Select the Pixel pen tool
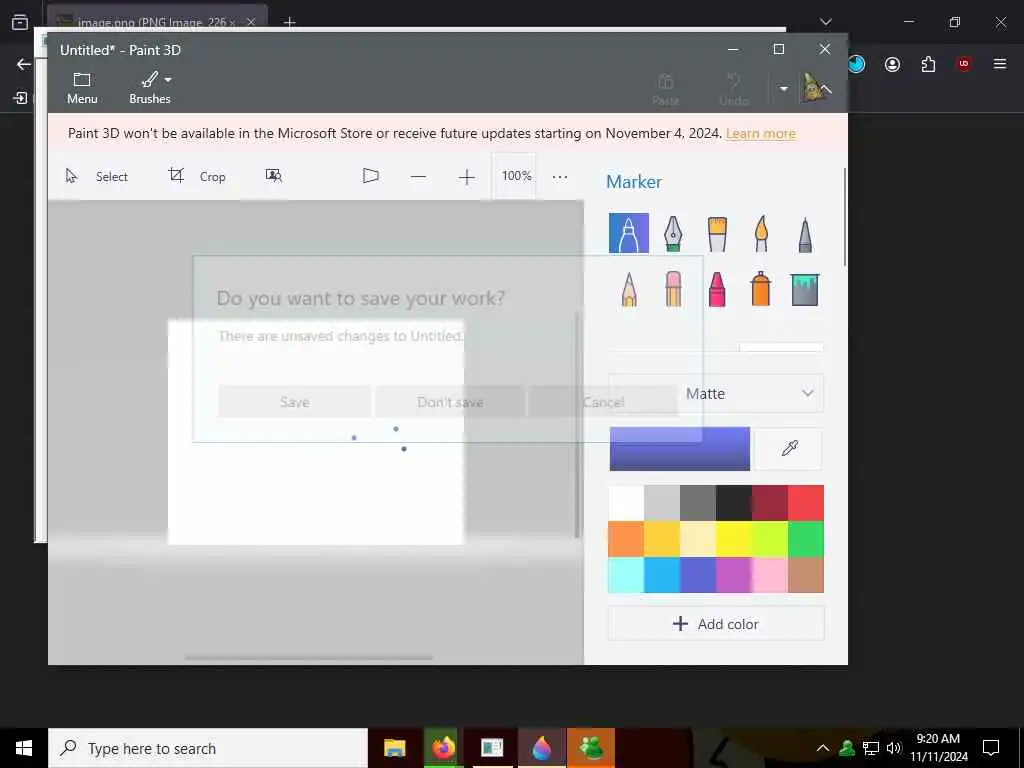The width and height of the screenshot is (1024, 768). coord(805,234)
